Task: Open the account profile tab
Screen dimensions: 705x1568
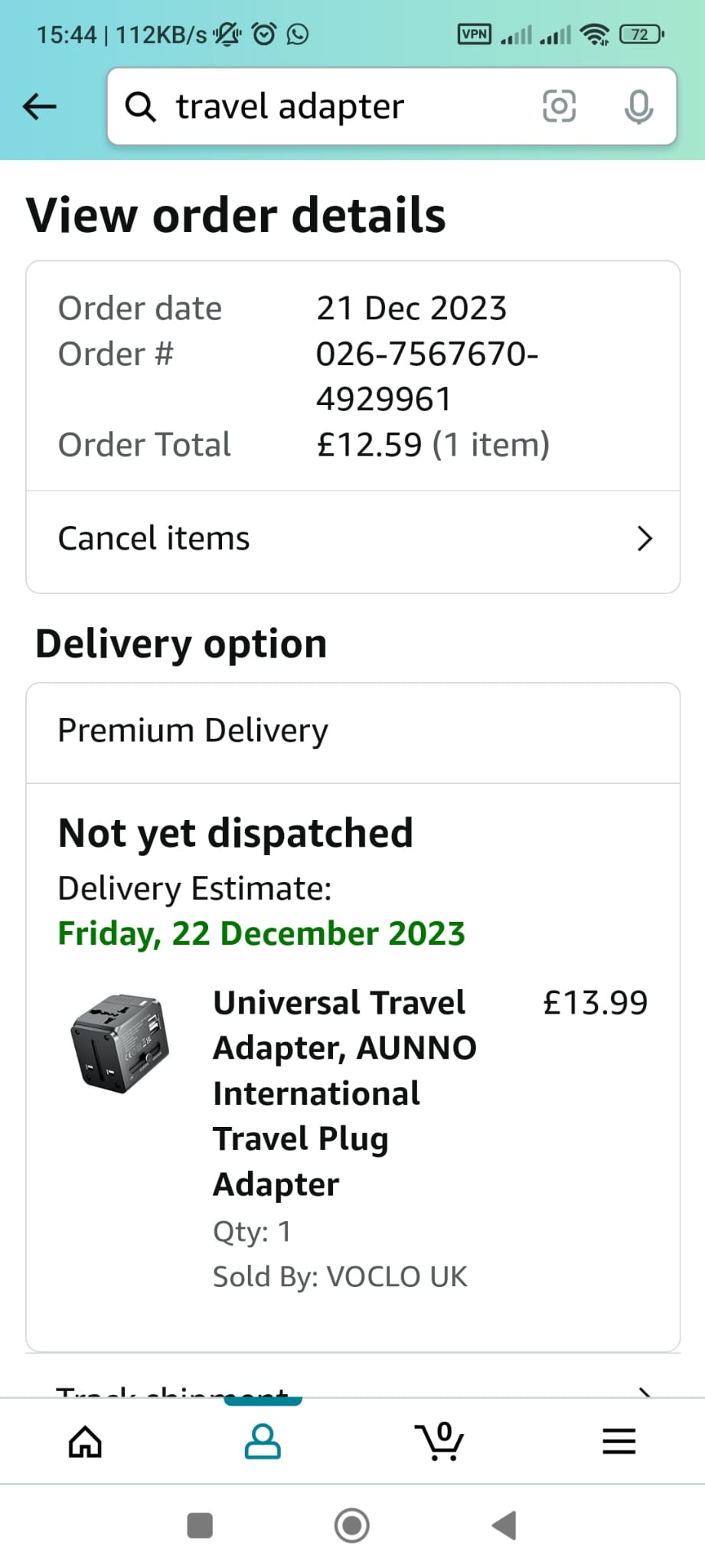Action: (x=263, y=1442)
